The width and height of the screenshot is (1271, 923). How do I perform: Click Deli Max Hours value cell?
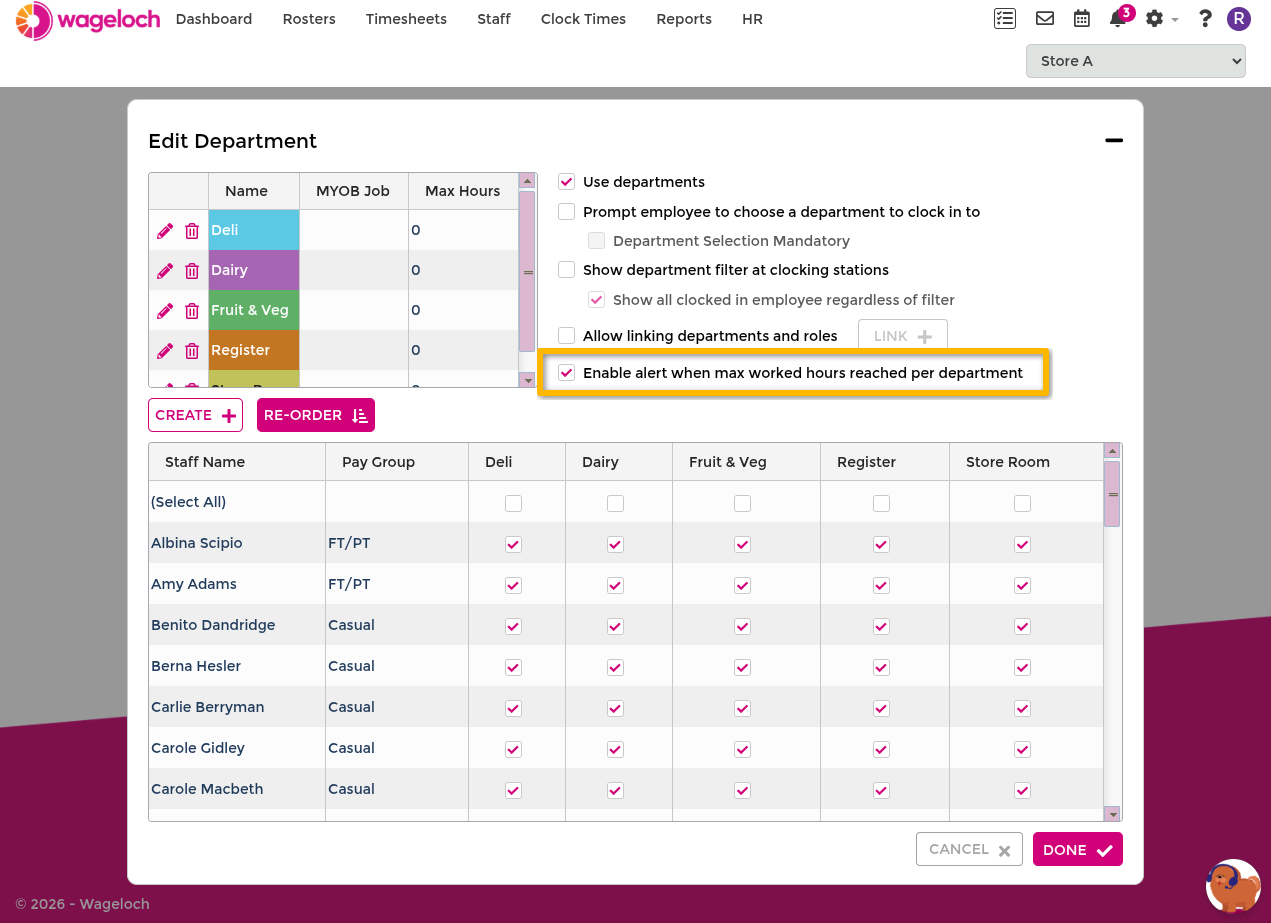463,230
